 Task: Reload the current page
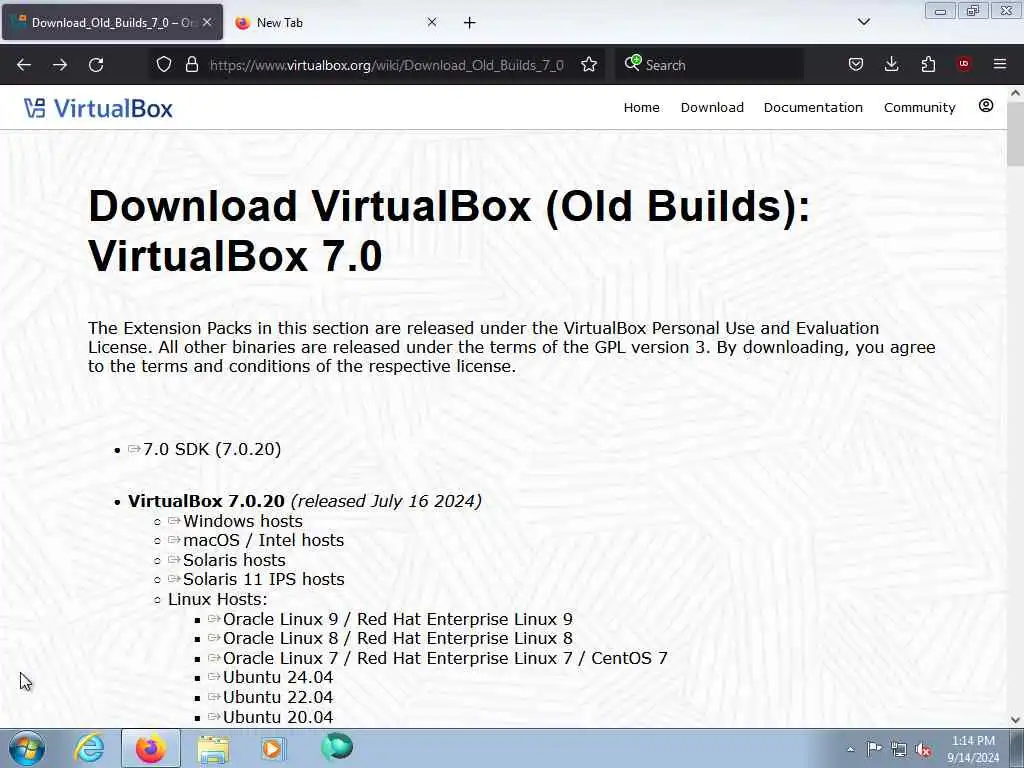click(x=96, y=65)
